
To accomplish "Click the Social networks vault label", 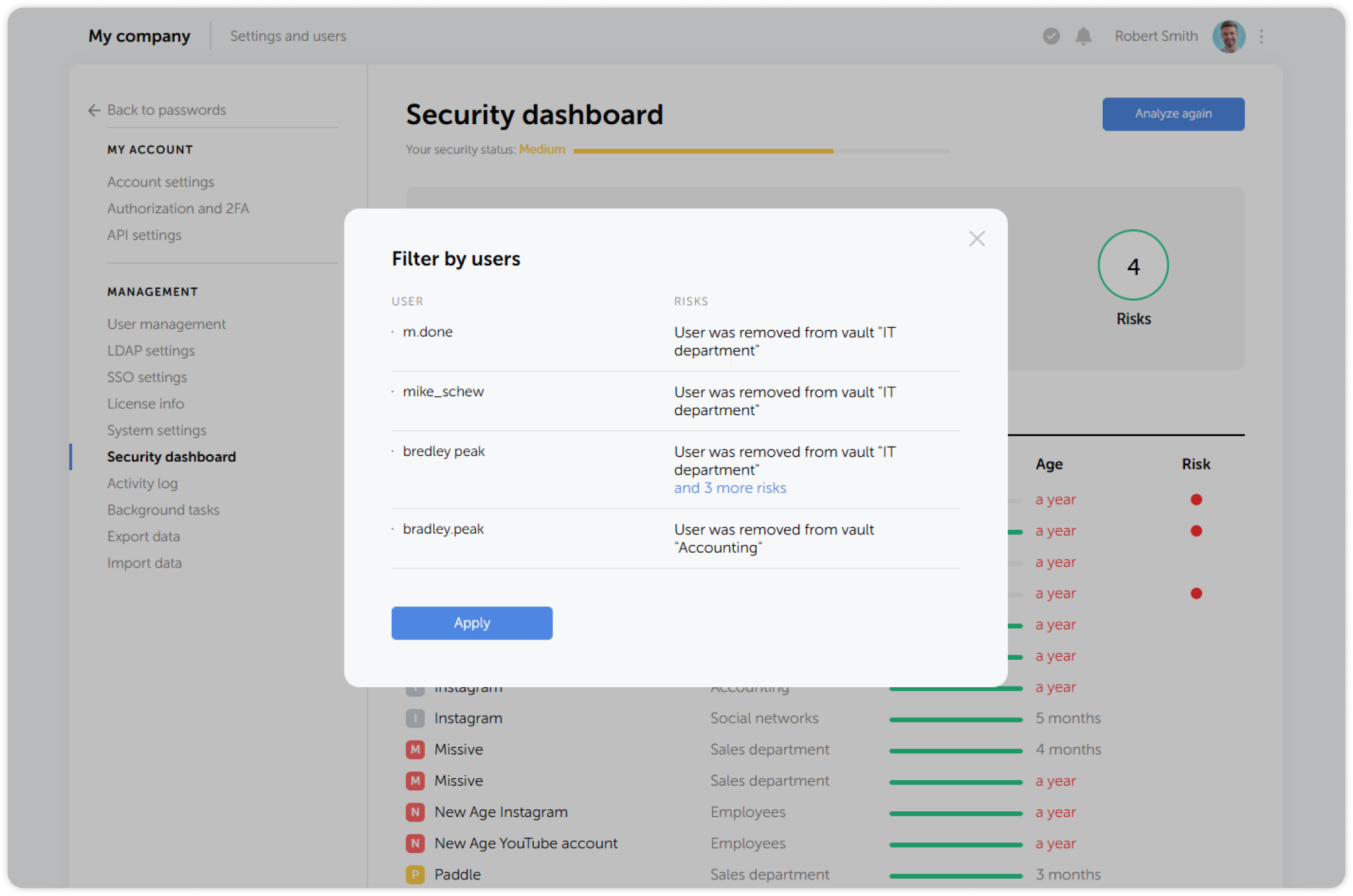I will pyautogui.click(x=764, y=718).
